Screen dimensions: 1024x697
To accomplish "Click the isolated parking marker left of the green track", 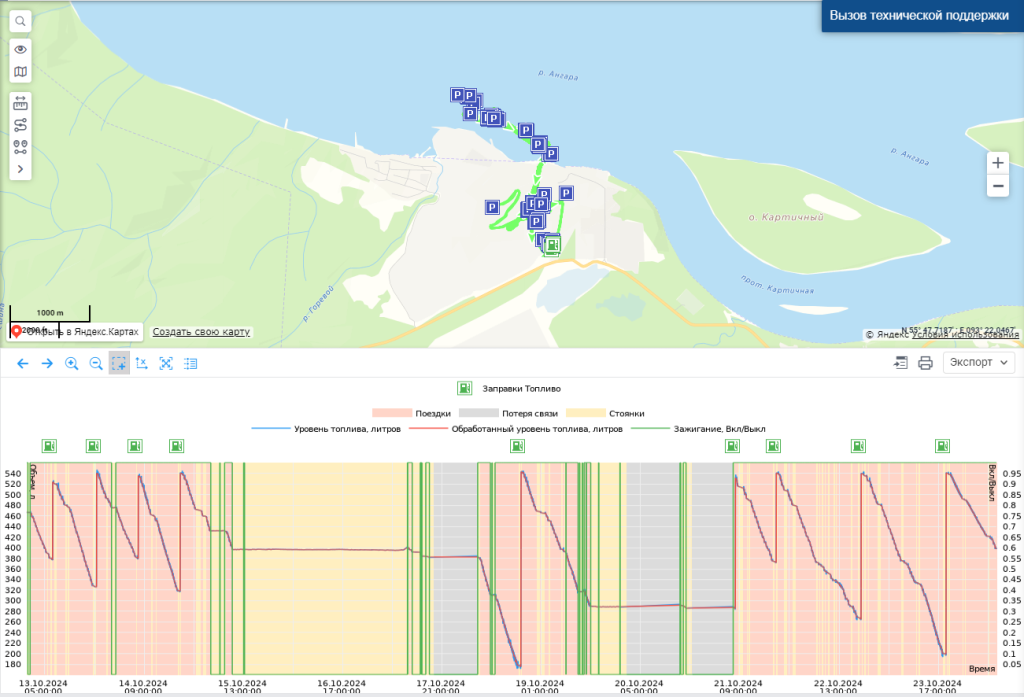I will [492, 208].
